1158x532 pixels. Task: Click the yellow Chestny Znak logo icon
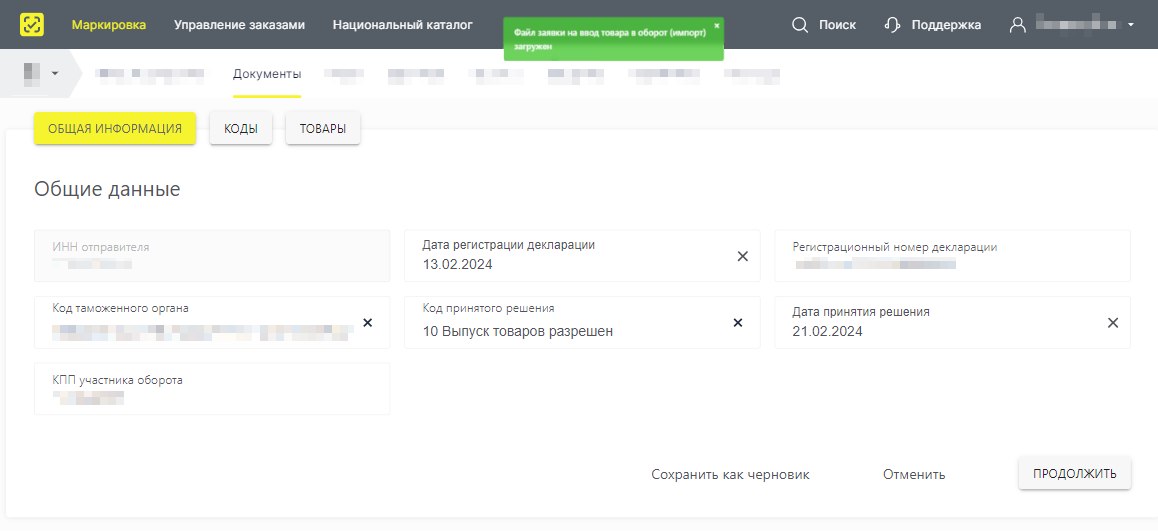point(32,24)
